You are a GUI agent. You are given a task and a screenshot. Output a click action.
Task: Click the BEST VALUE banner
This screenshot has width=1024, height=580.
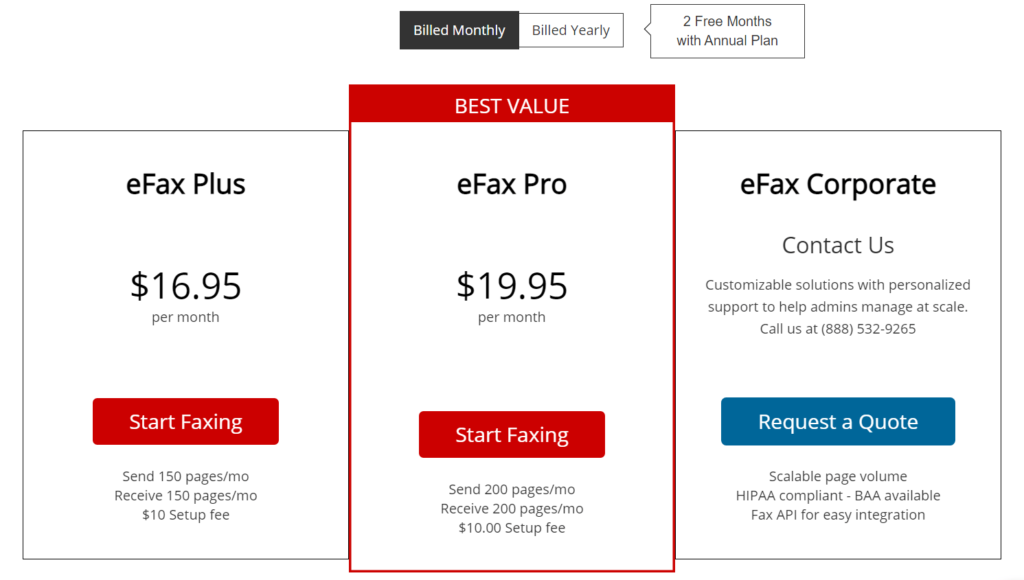512,105
